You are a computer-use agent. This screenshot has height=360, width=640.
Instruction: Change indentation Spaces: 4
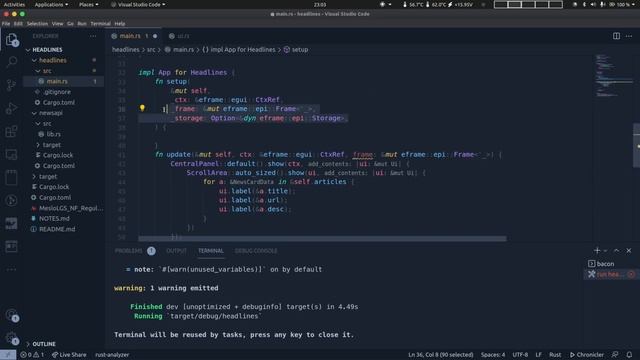click(493, 355)
